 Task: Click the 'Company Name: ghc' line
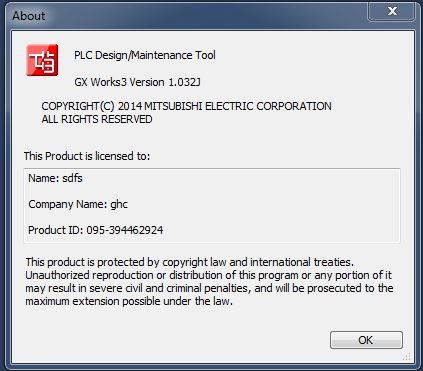78,204
